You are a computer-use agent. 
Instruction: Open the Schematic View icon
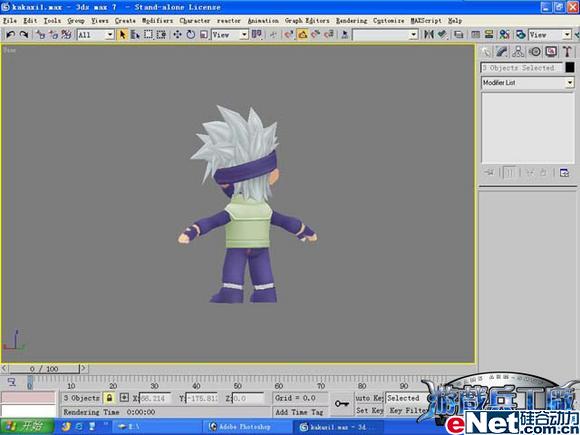[489, 35]
